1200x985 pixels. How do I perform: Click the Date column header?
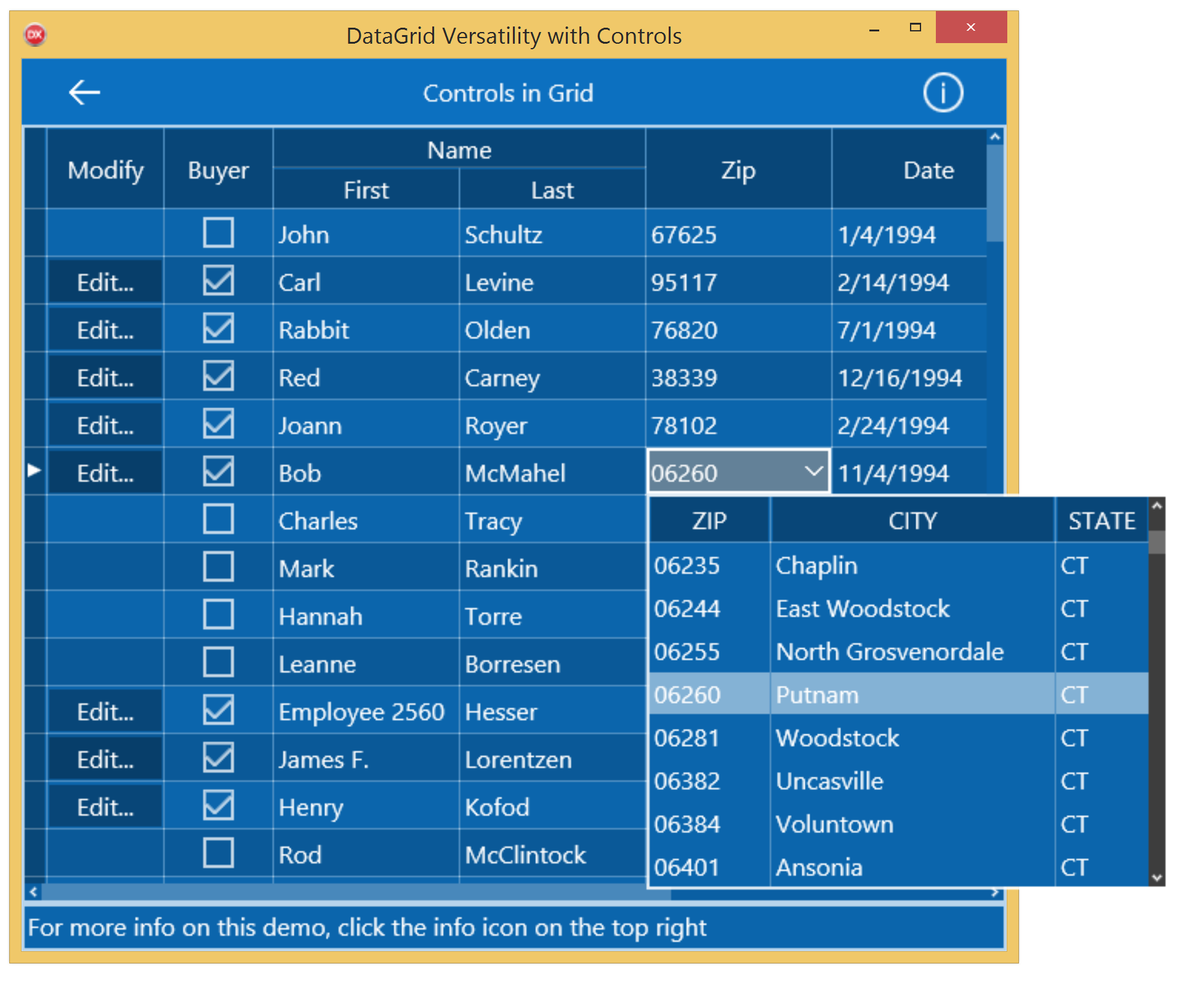pyautogui.click(x=910, y=170)
